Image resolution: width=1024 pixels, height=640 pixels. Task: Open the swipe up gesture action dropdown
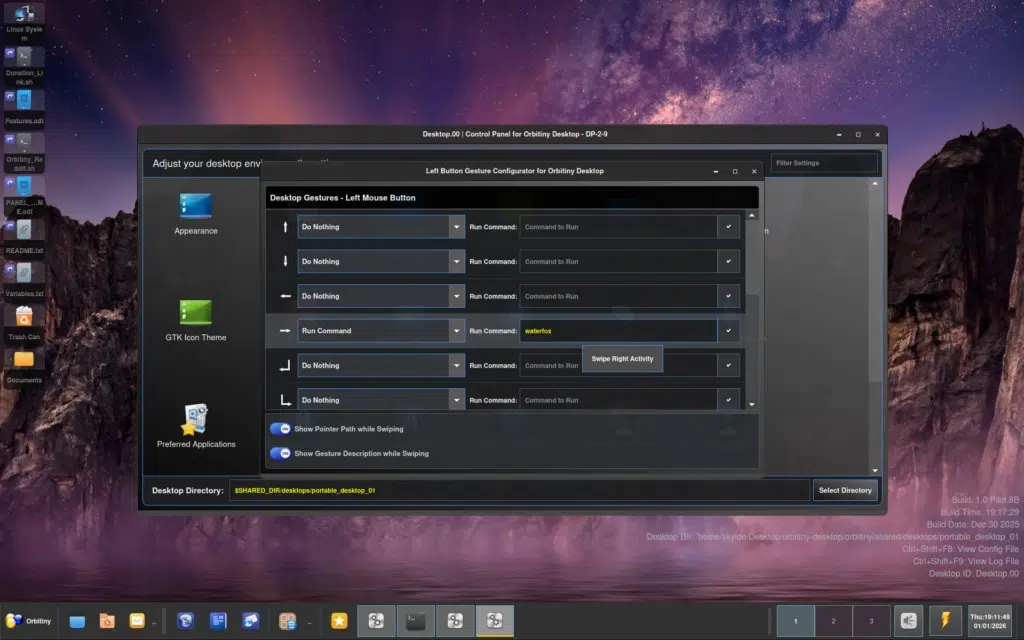(x=456, y=227)
